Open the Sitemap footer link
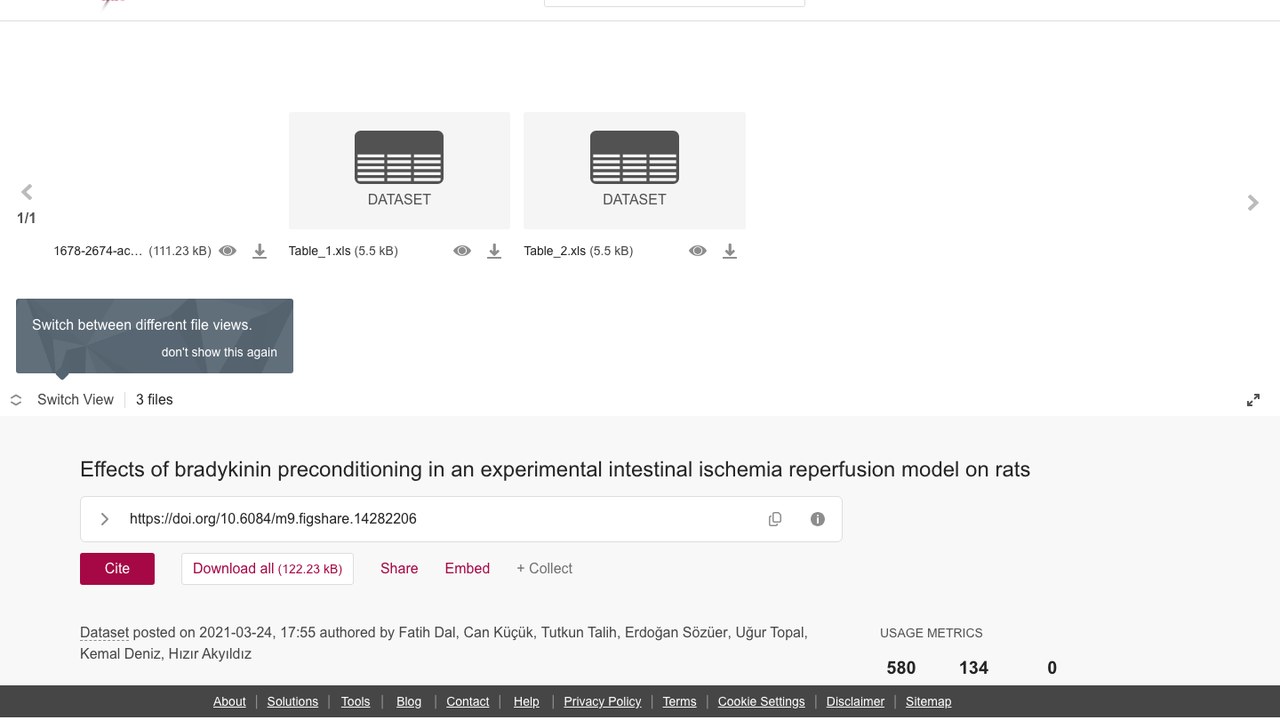1280x720 pixels. click(928, 702)
